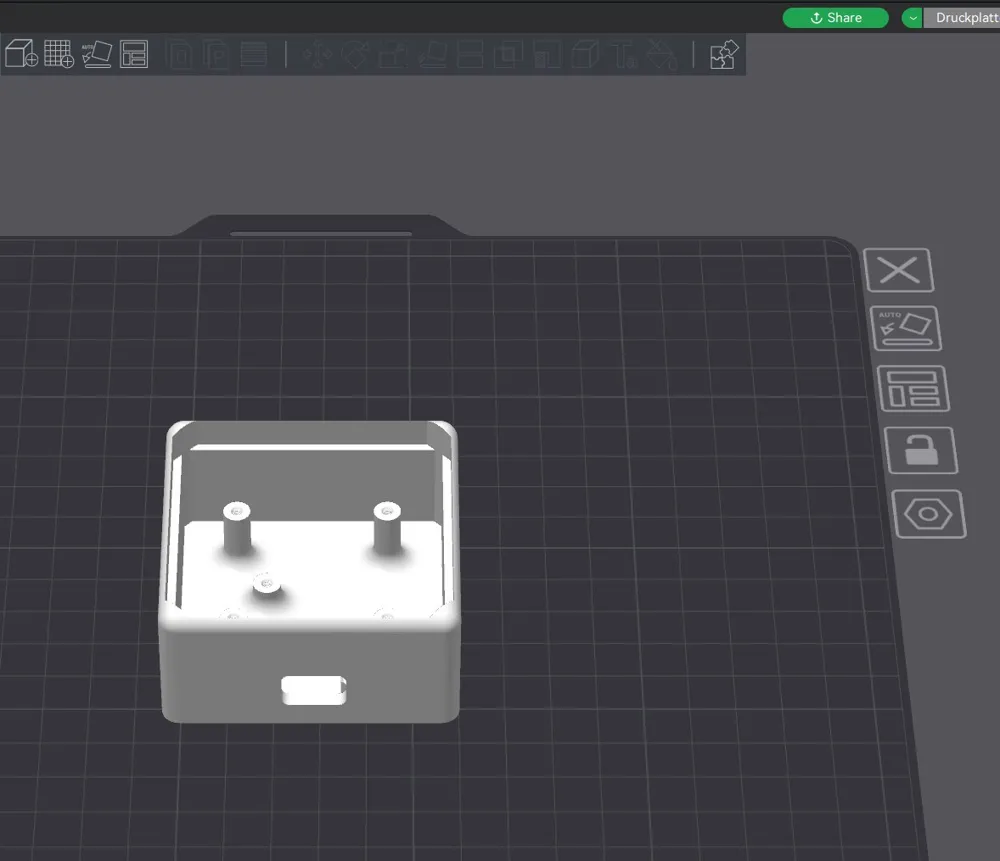This screenshot has width=1000, height=861.
Task: Click Auto Orient in the top toolbar
Action: tap(97, 54)
